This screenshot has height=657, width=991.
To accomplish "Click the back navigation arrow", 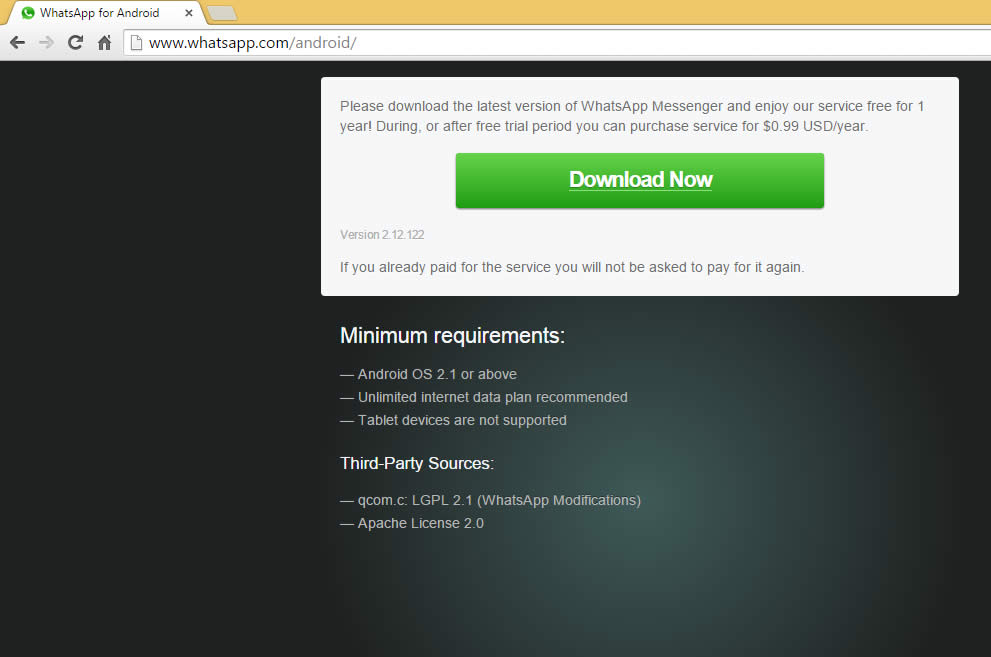I will 17,43.
